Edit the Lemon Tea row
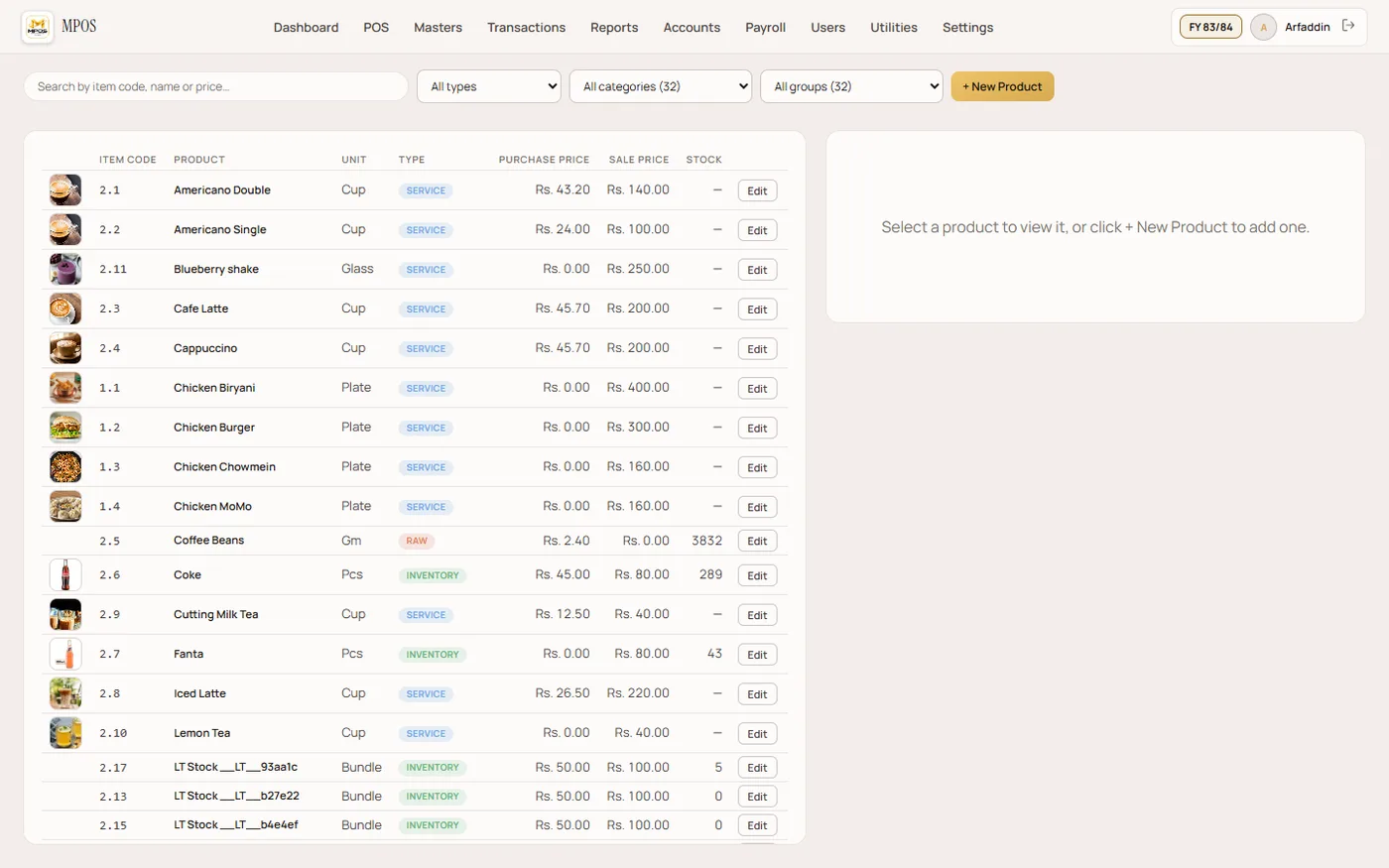Image resolution: width=1389 pixels, height=868 pixels. (x=757, y=734)
